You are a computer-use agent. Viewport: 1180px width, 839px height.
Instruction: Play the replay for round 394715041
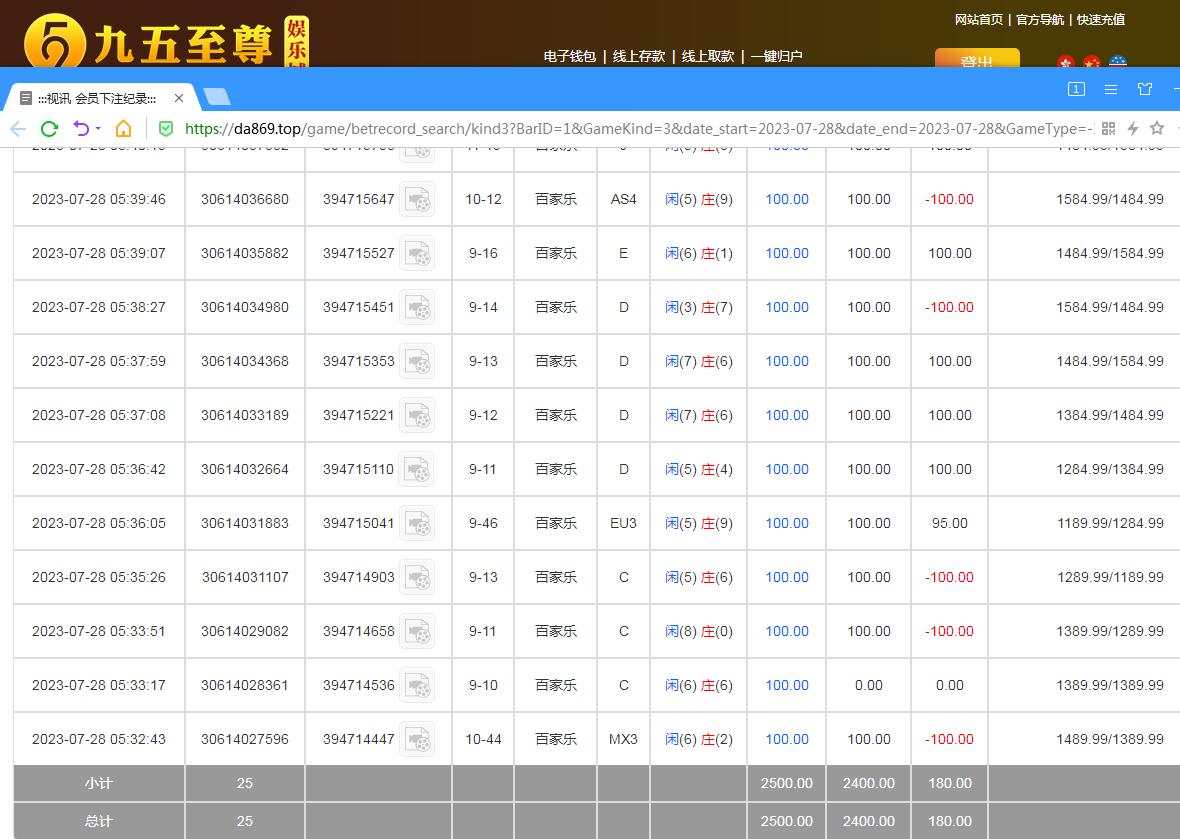[x=417, y=523]
